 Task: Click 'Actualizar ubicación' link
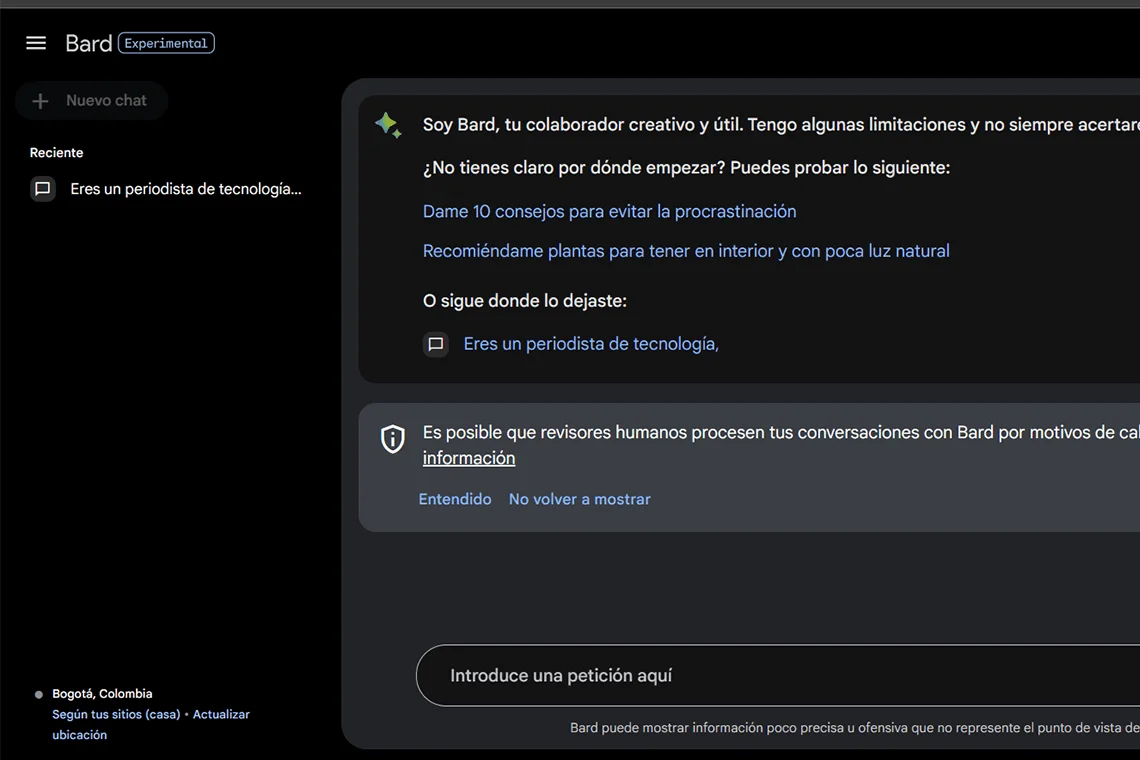click(x=220, y=715)
